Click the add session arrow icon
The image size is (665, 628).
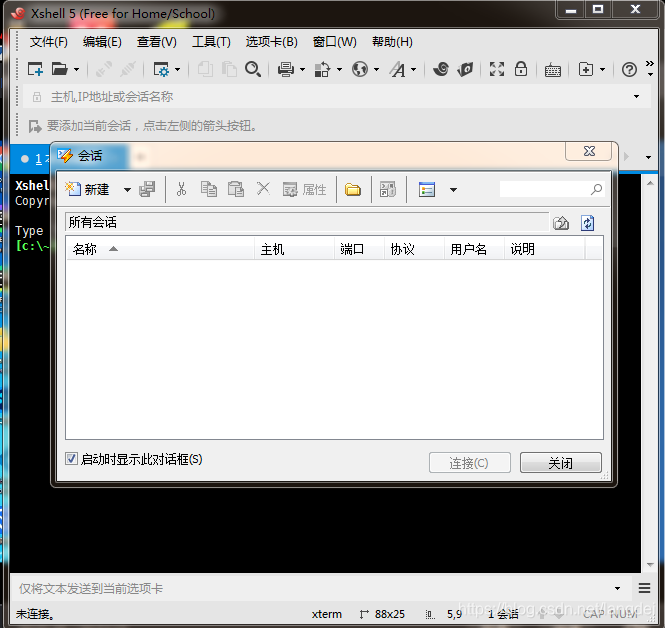coord(35,126)
